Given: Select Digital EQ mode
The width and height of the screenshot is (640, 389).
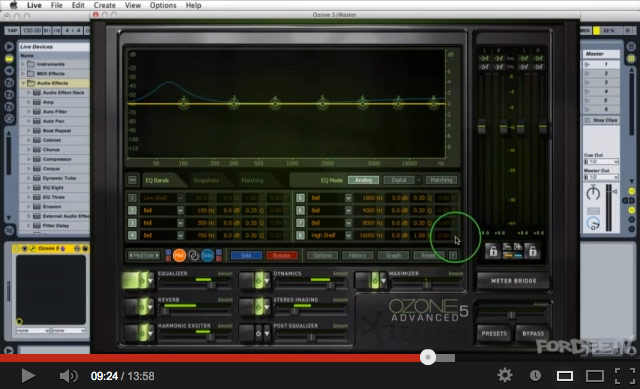Looking at the screenshot, I should (x=399, y=180).
